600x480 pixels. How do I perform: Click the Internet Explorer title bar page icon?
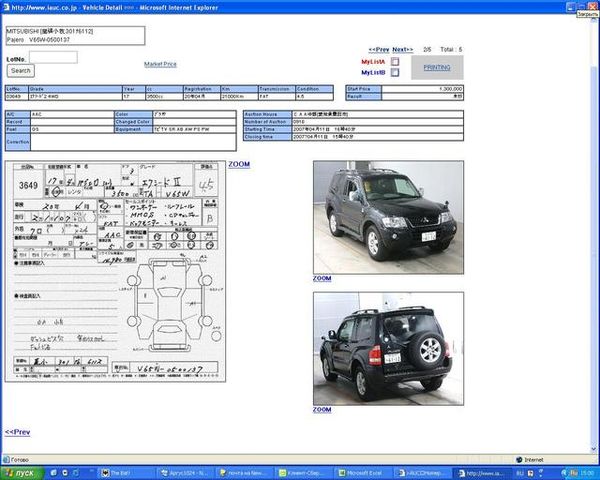pos(6,7)
